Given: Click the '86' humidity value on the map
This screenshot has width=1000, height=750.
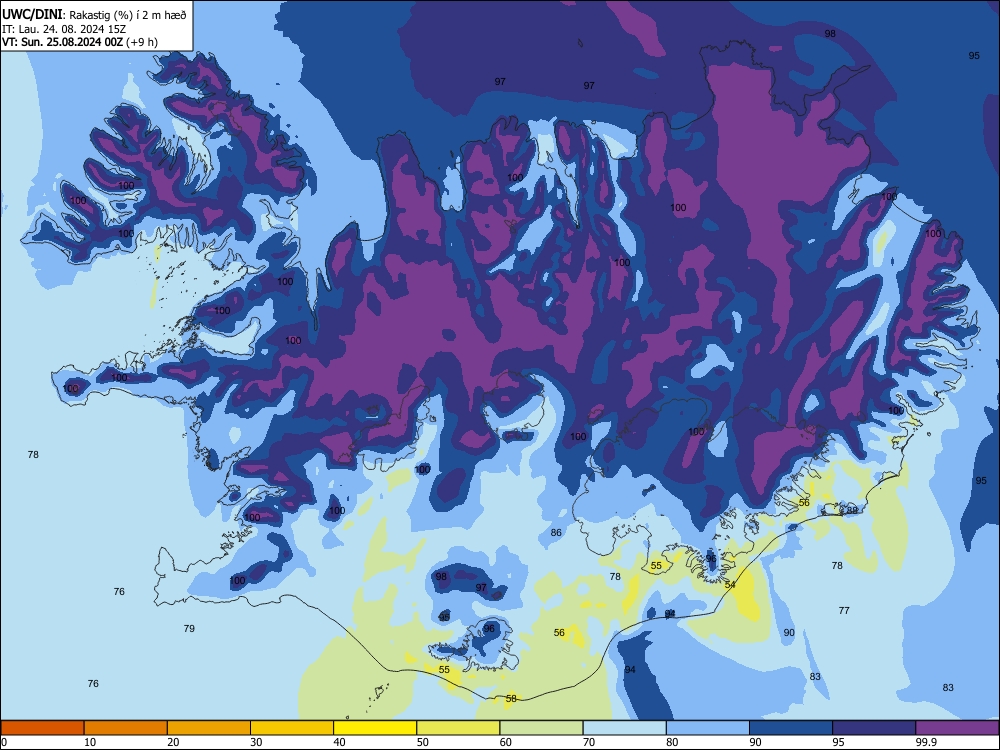Looking at the screenshot, I should point(556,533).
